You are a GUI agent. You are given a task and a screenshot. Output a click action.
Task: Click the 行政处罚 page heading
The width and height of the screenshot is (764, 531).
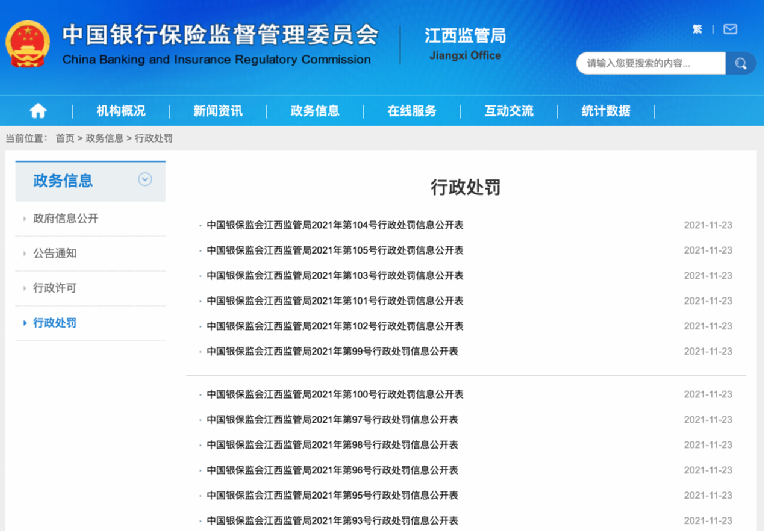click(465, 187)
